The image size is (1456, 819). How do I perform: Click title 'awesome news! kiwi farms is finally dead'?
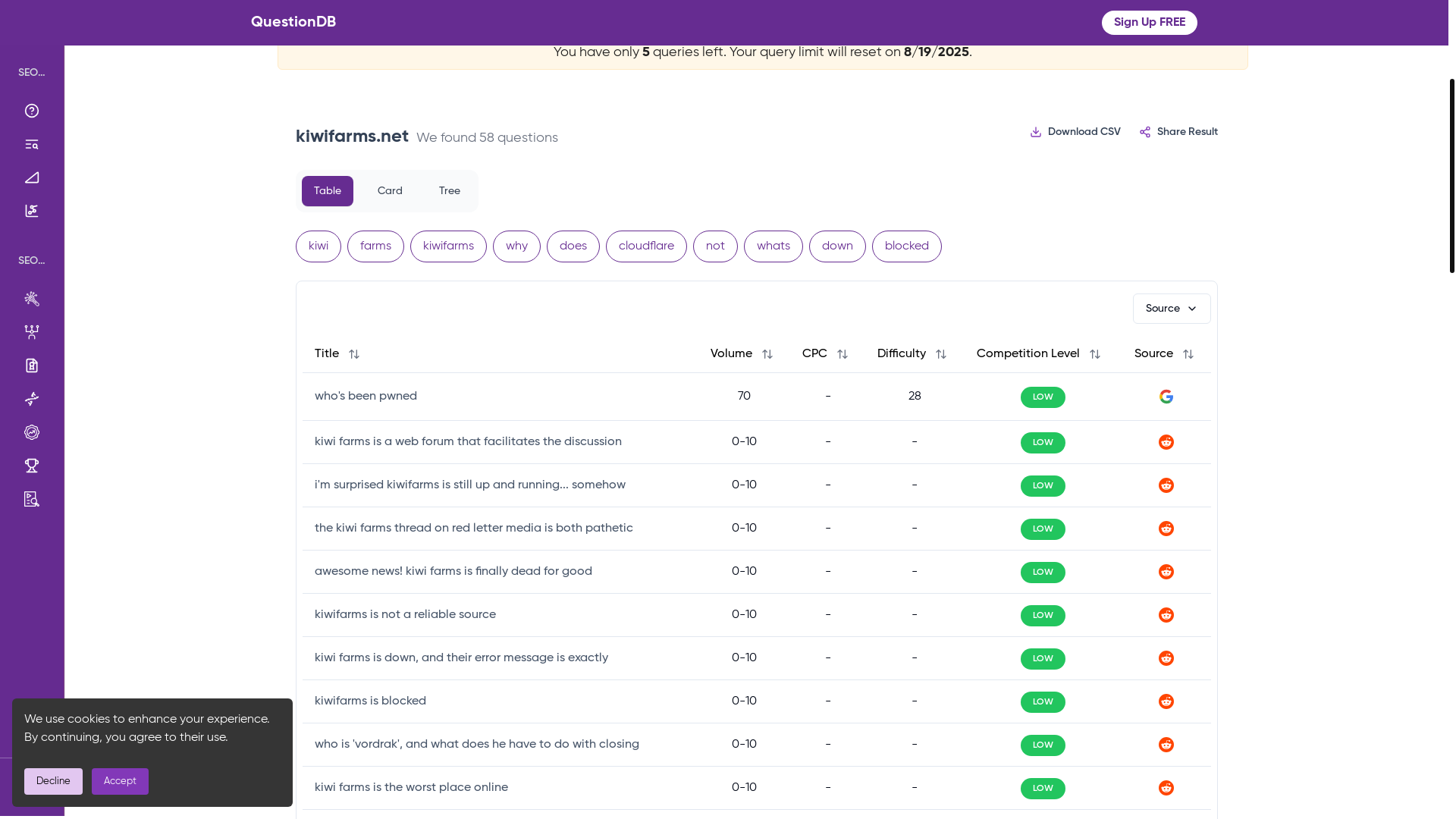[453, 572]
